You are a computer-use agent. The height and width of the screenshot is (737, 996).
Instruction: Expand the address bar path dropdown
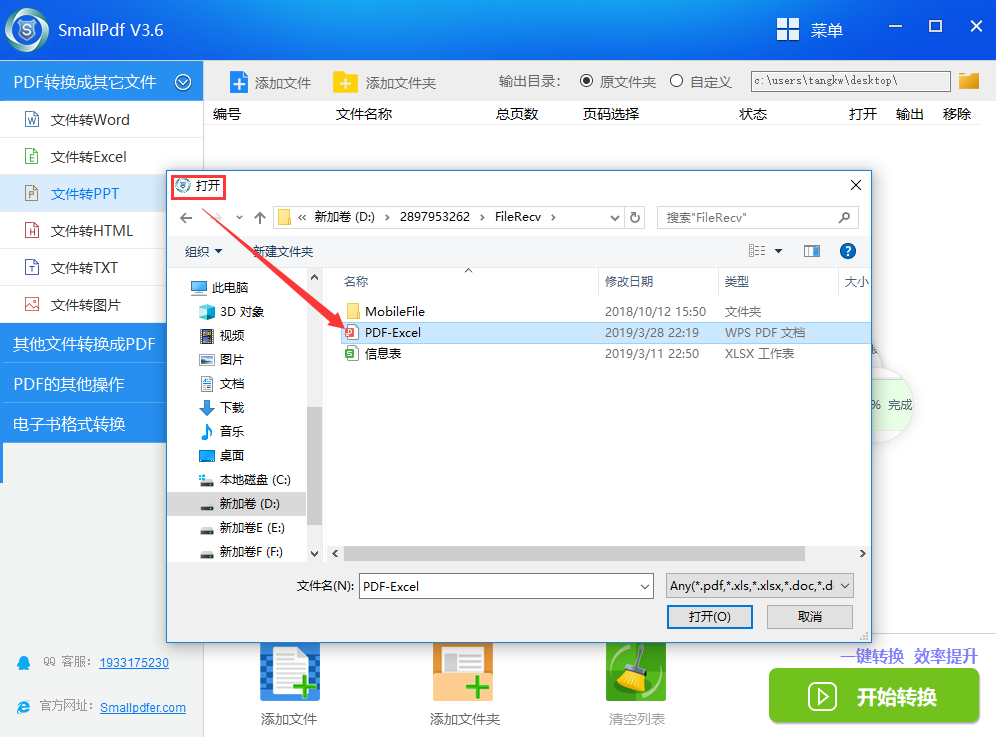click(614, 218)
